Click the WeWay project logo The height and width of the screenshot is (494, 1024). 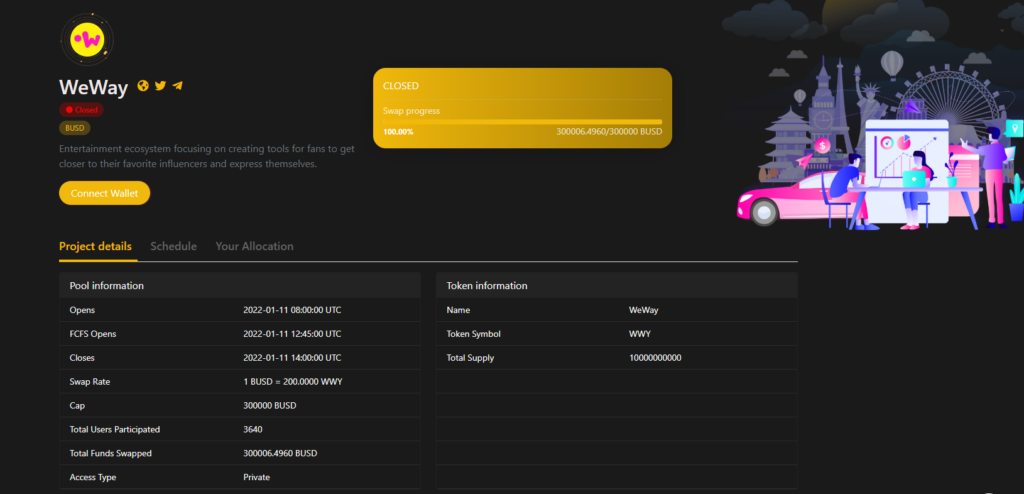(x=87, y=39)
